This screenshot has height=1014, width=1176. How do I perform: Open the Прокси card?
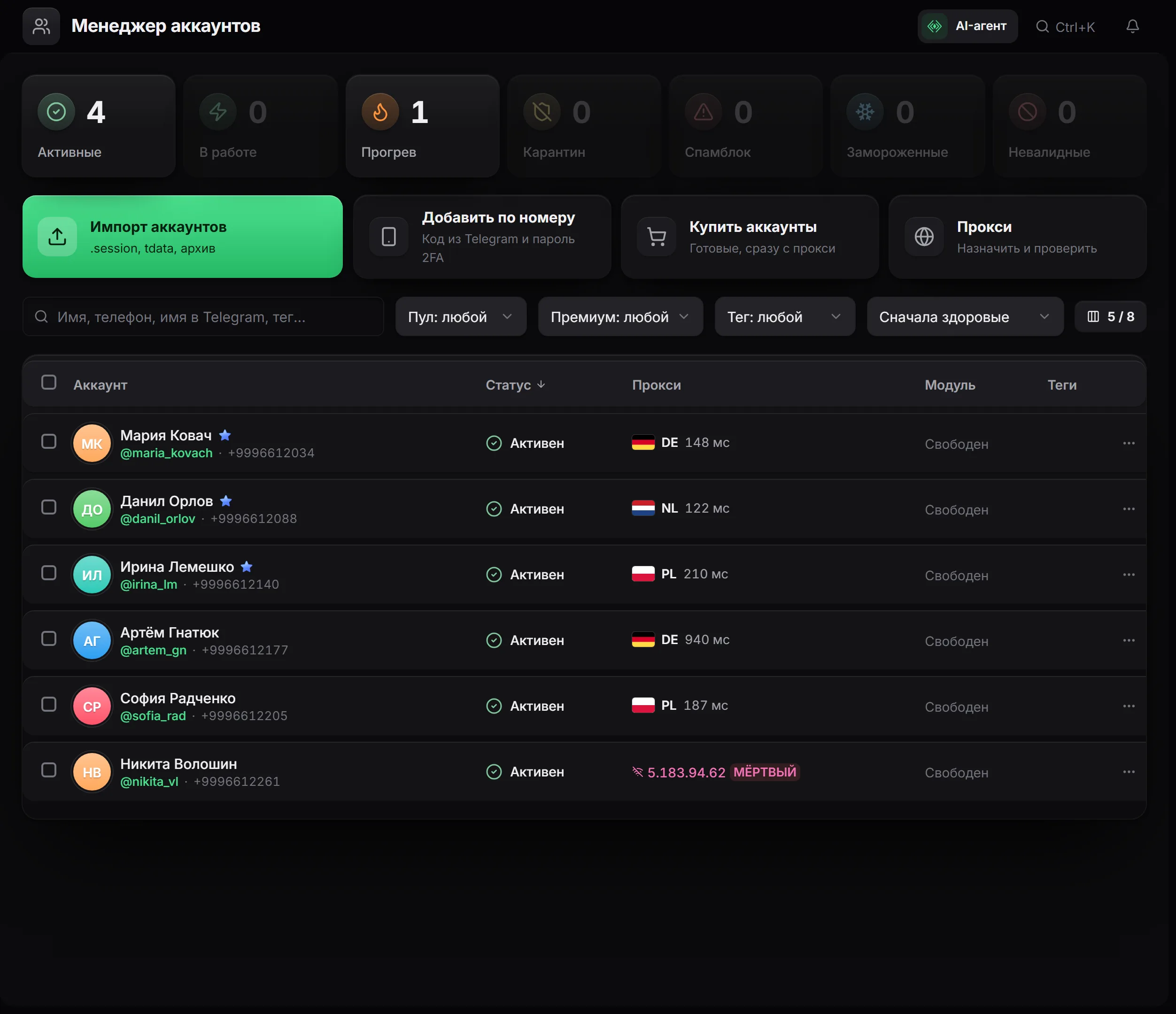pyautogui.click(x=1018, y=237)
